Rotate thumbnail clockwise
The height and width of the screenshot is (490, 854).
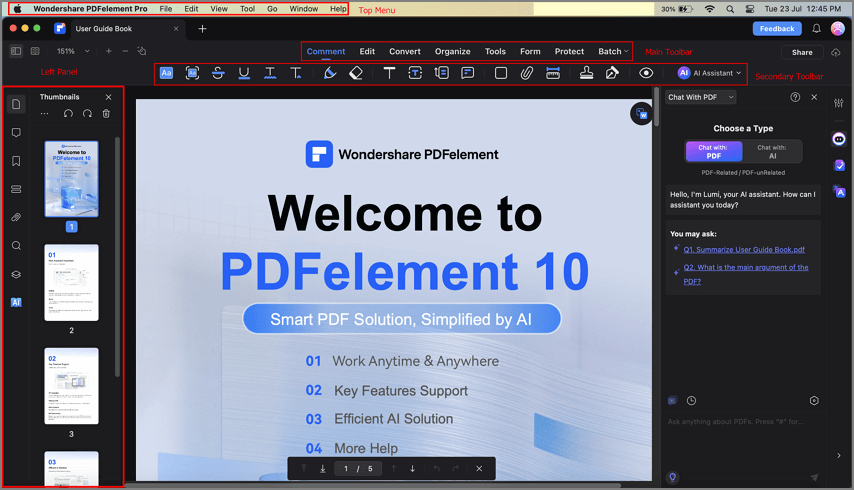87,114
